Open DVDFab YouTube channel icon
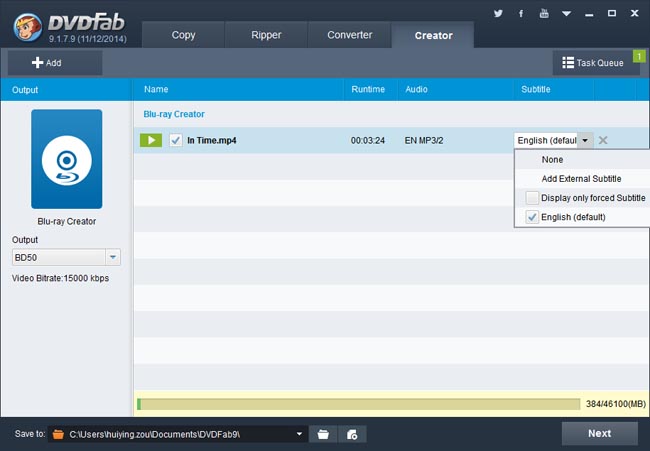 [x=544, y=14]
